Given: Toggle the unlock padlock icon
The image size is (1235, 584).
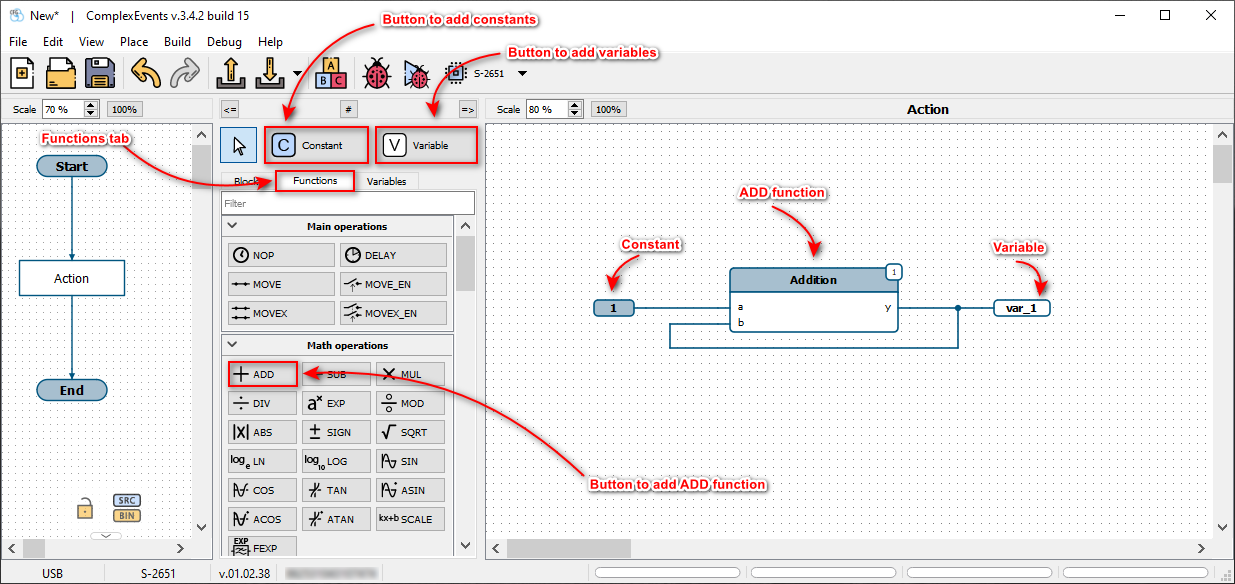Looking at the screenshot, I should [x=85, y=510].
